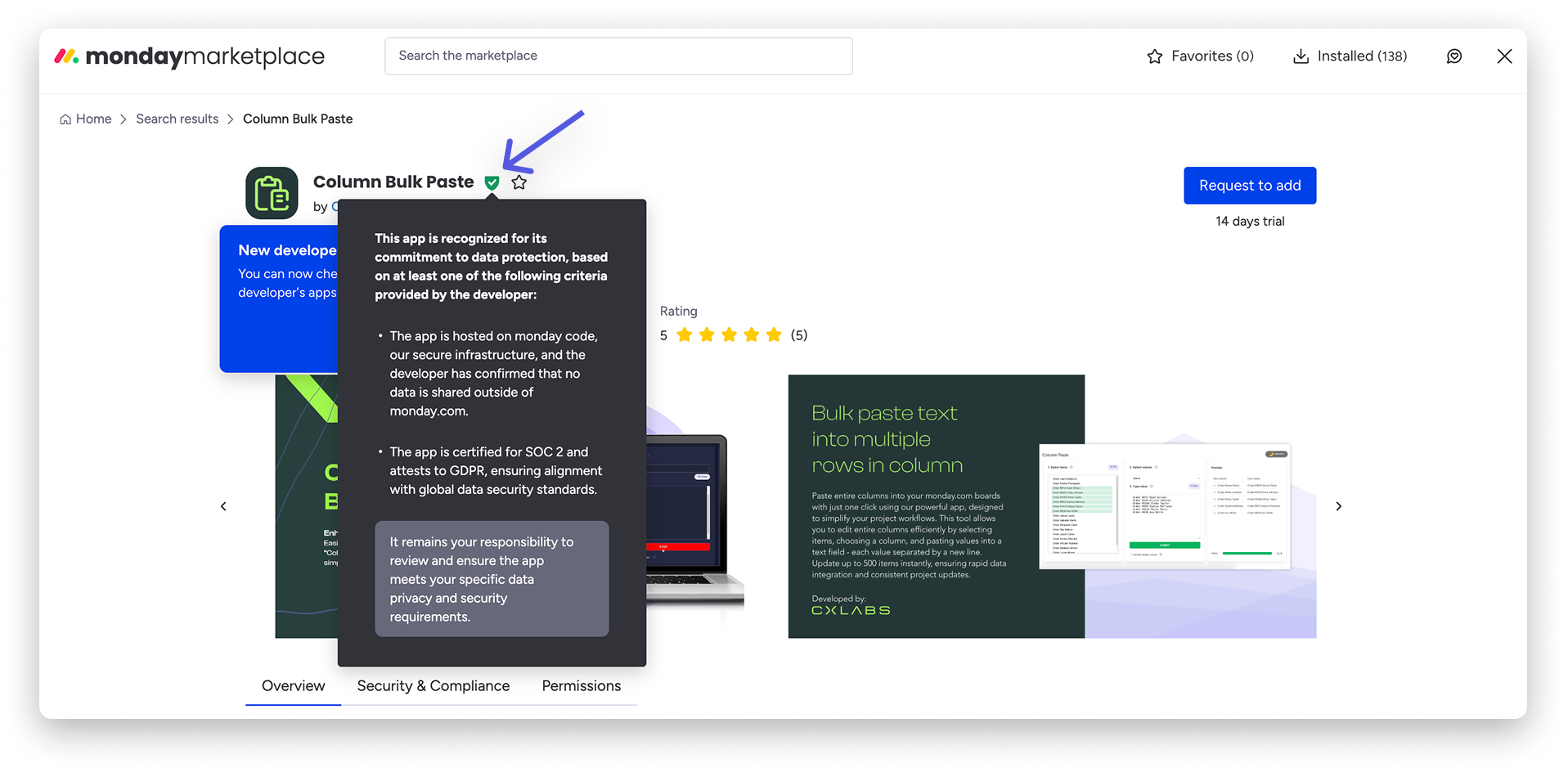Screen dimensions: 1568x772
Task: Open the Bulk paste text screenshot
Action: click(x=1052, y=506)
